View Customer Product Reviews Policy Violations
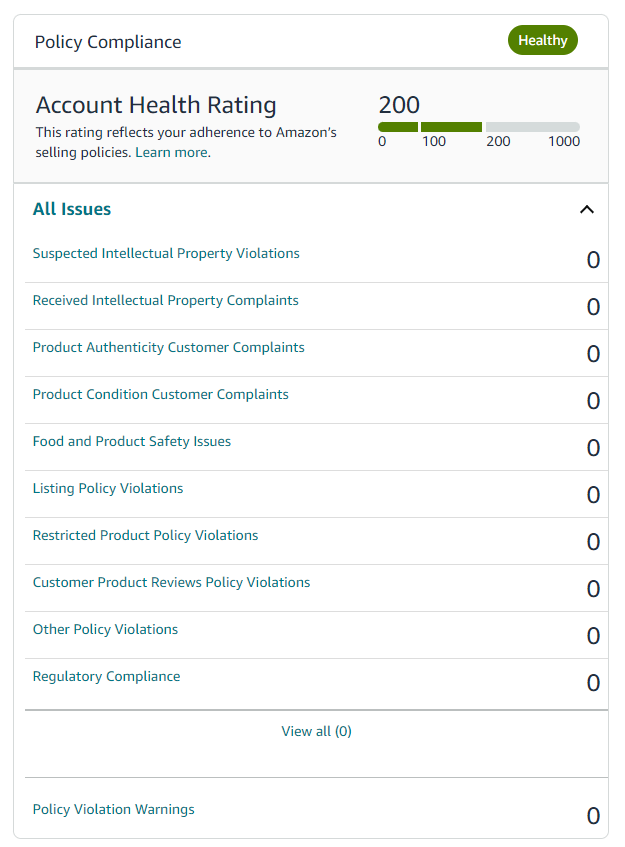The height and width of the screenshot is (847, 625). coord(171,582)
